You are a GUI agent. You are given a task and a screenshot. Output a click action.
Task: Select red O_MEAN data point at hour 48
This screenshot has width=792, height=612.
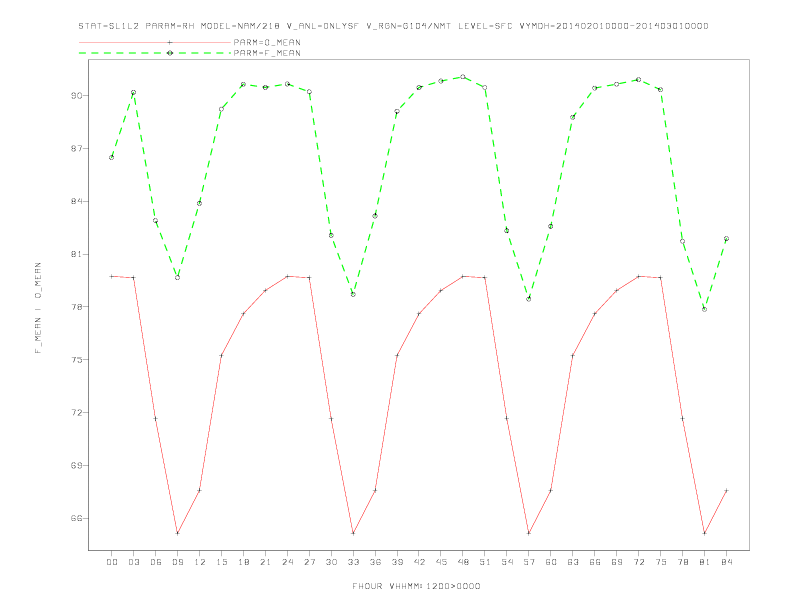tap(463, 276)
